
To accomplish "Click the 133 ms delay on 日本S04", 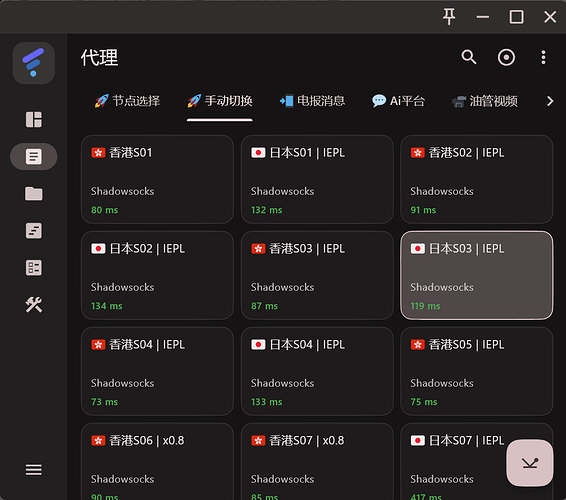I will coord(266,402).
